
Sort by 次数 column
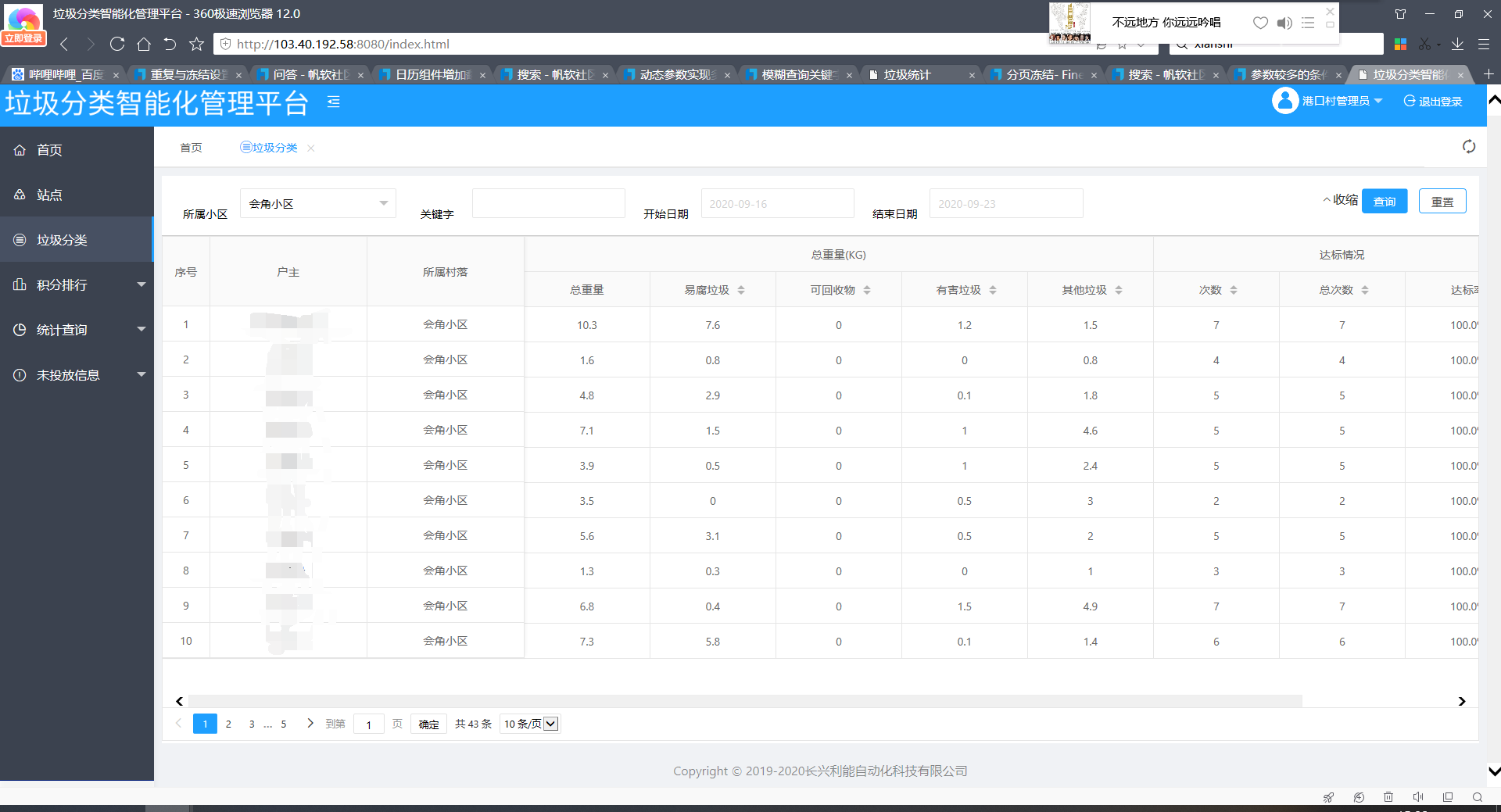coord(1233,290)
